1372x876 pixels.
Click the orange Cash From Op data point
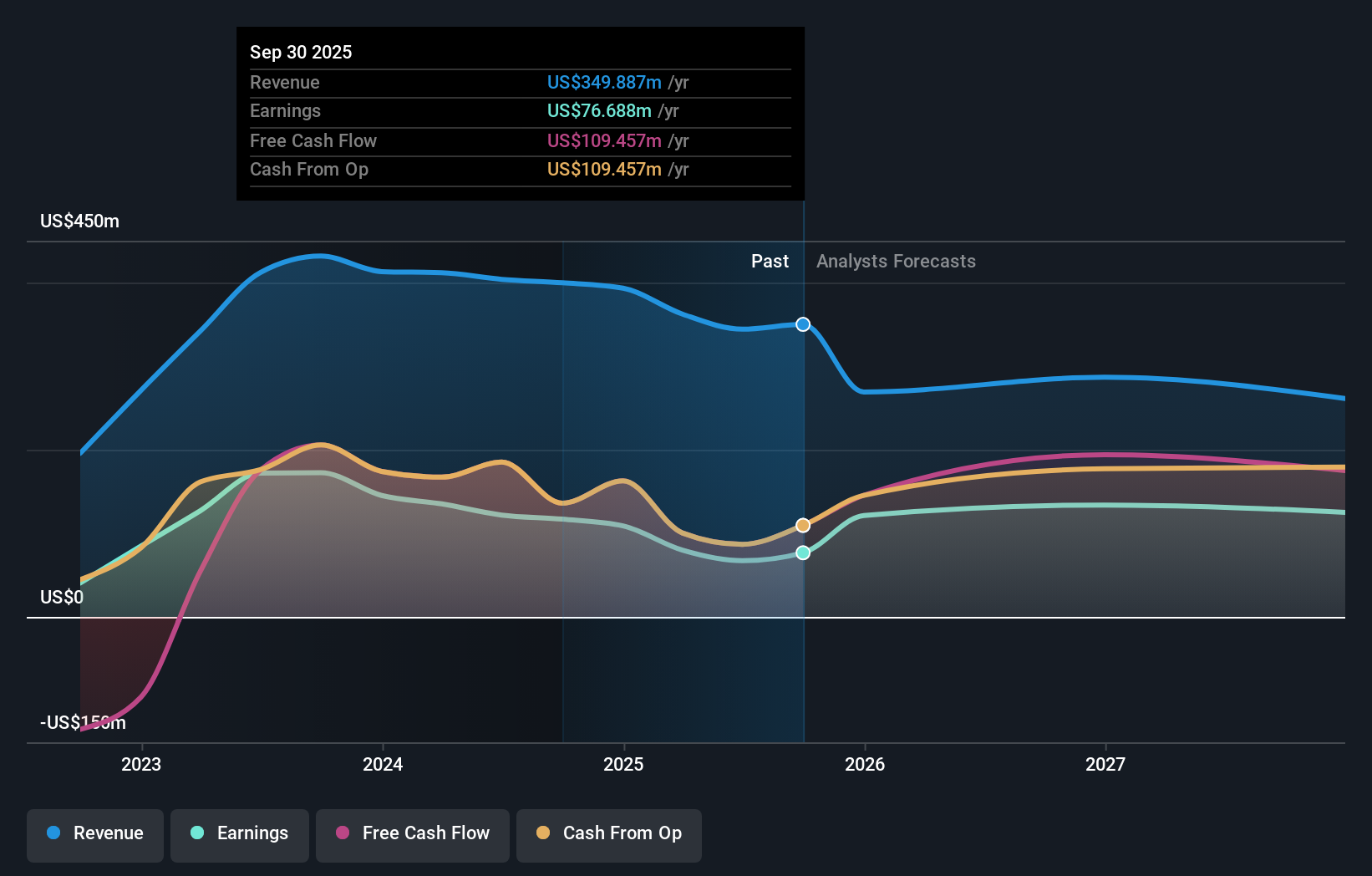pos(803,525)
